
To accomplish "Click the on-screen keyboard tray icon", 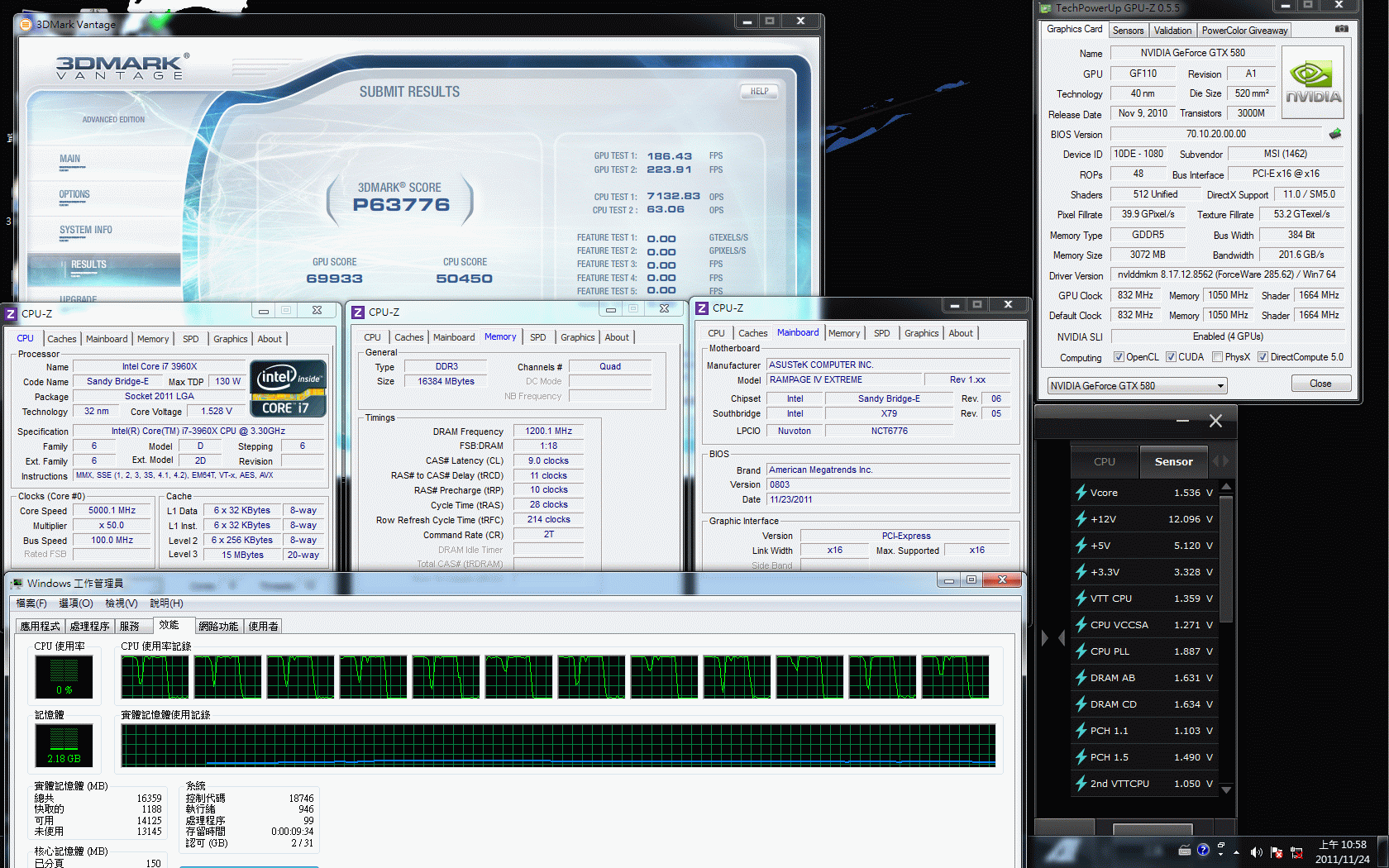I will pos(1184,850).
